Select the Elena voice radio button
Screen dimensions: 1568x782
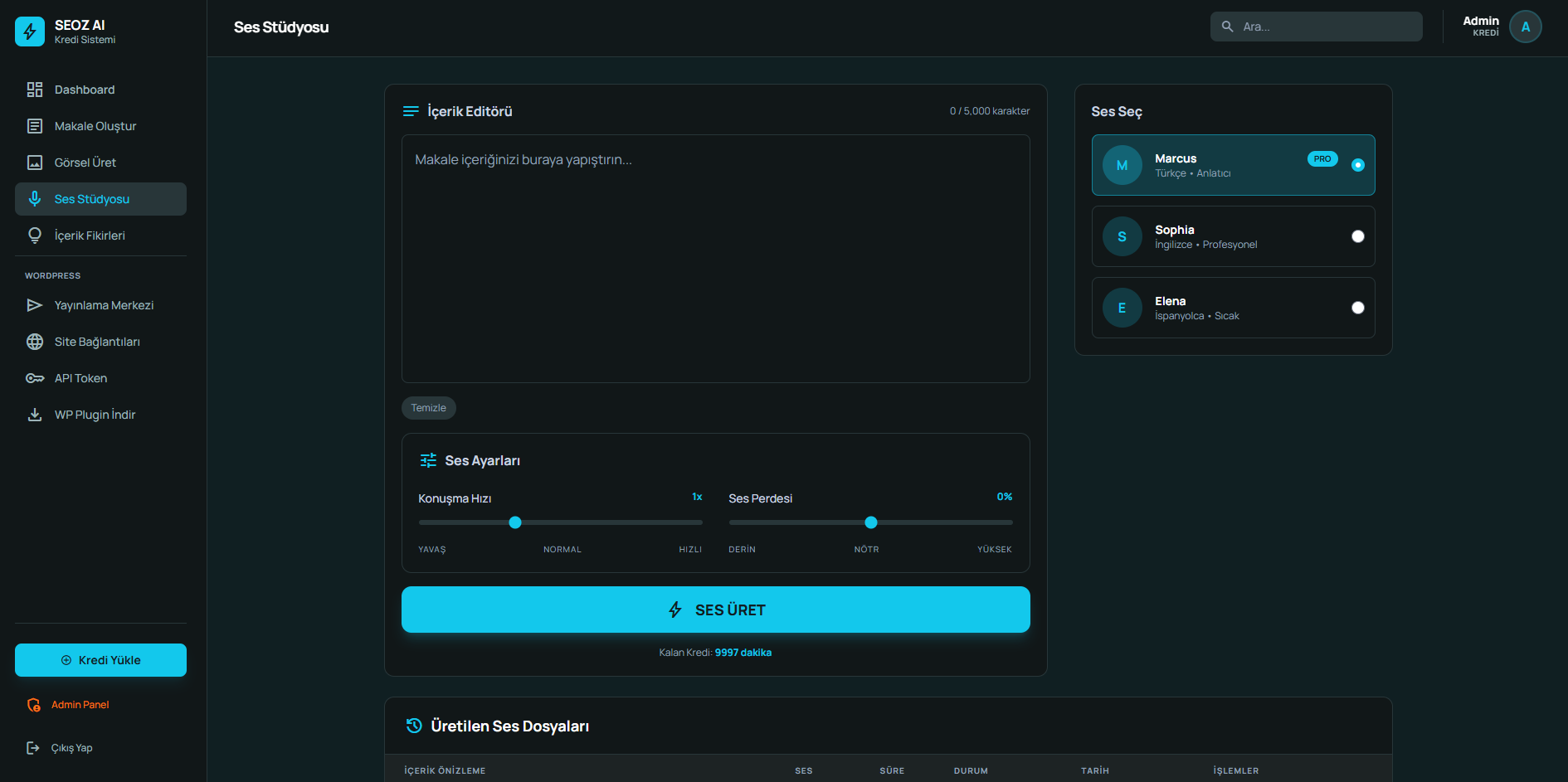tap(1358, 308)
